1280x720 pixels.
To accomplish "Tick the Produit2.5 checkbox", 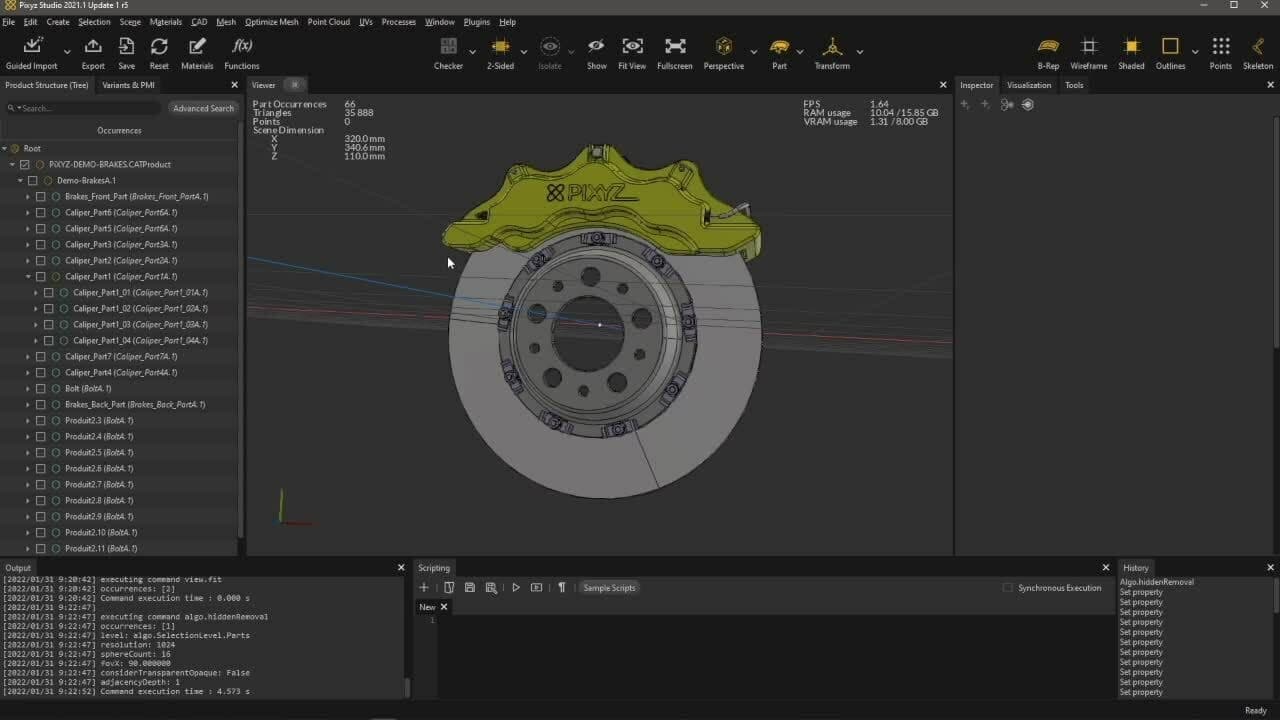I will tap(41, 452).
